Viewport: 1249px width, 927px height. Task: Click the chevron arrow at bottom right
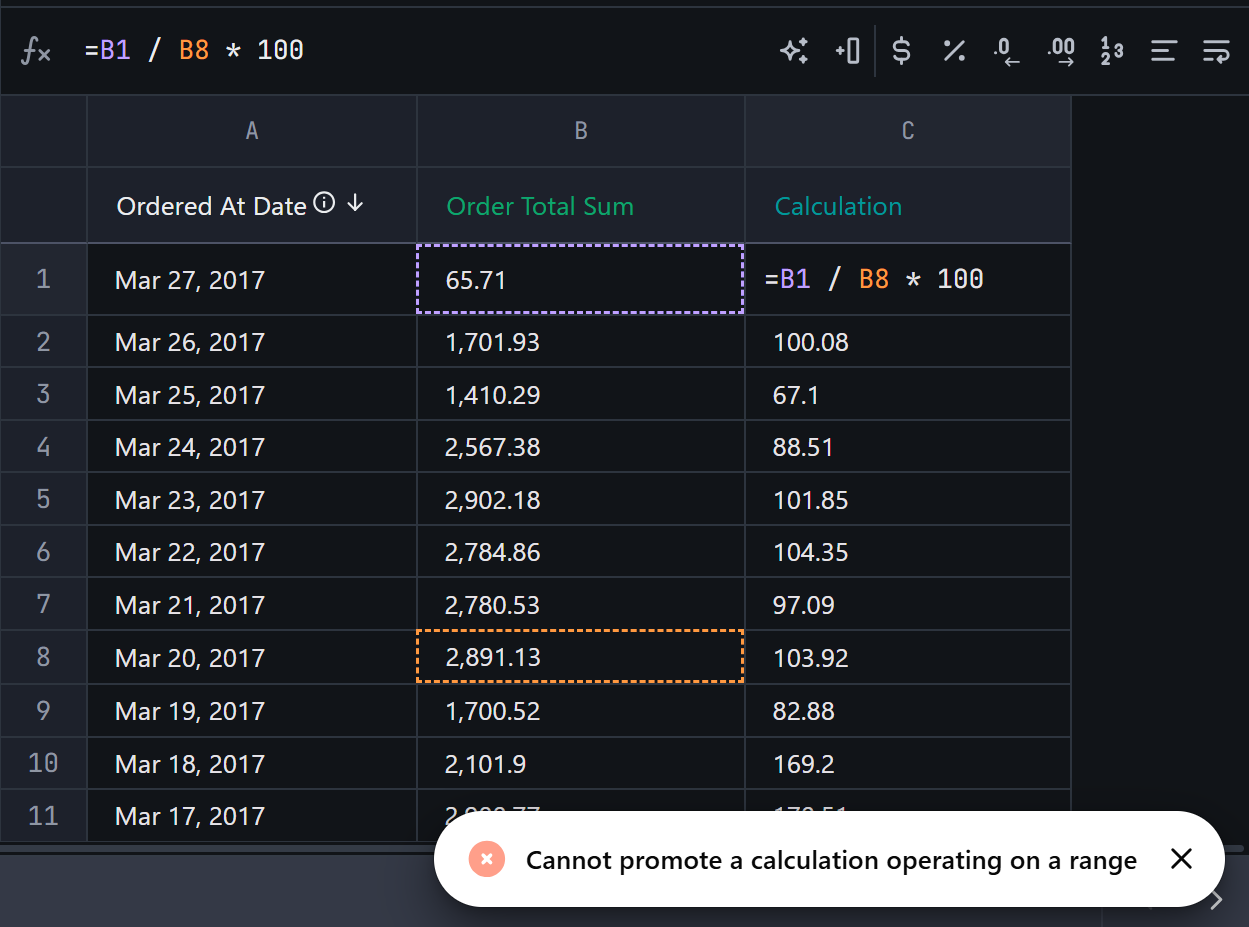(1216, 900)
